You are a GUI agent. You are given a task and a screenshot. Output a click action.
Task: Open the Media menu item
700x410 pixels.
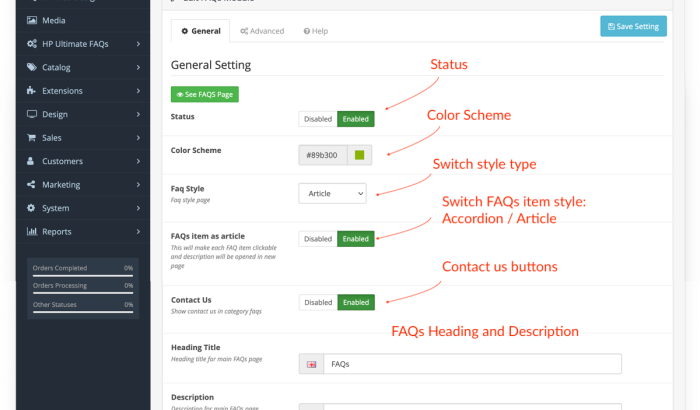tap(83, 20)
